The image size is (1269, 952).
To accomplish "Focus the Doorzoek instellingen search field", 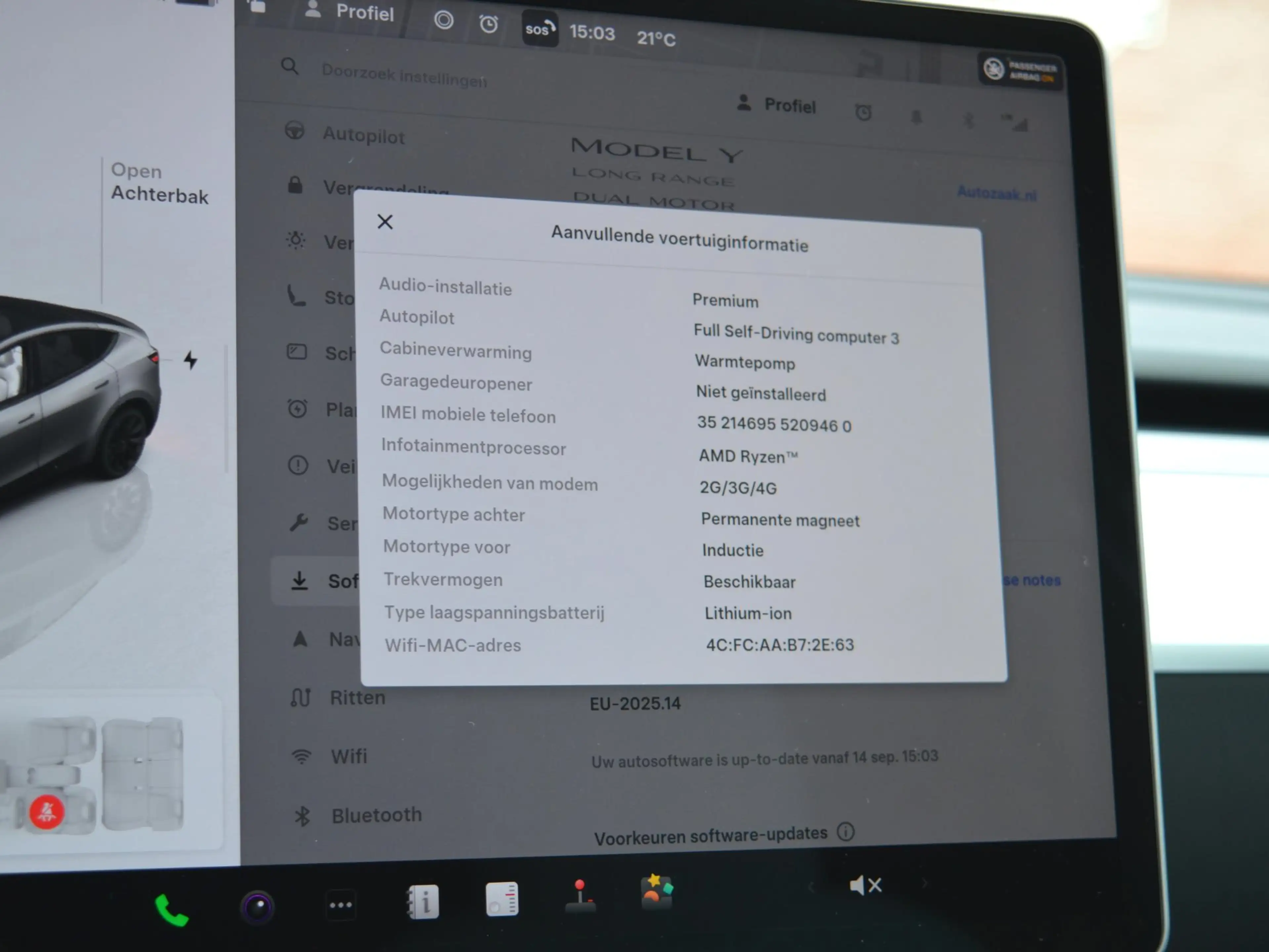I will (404, 76).
